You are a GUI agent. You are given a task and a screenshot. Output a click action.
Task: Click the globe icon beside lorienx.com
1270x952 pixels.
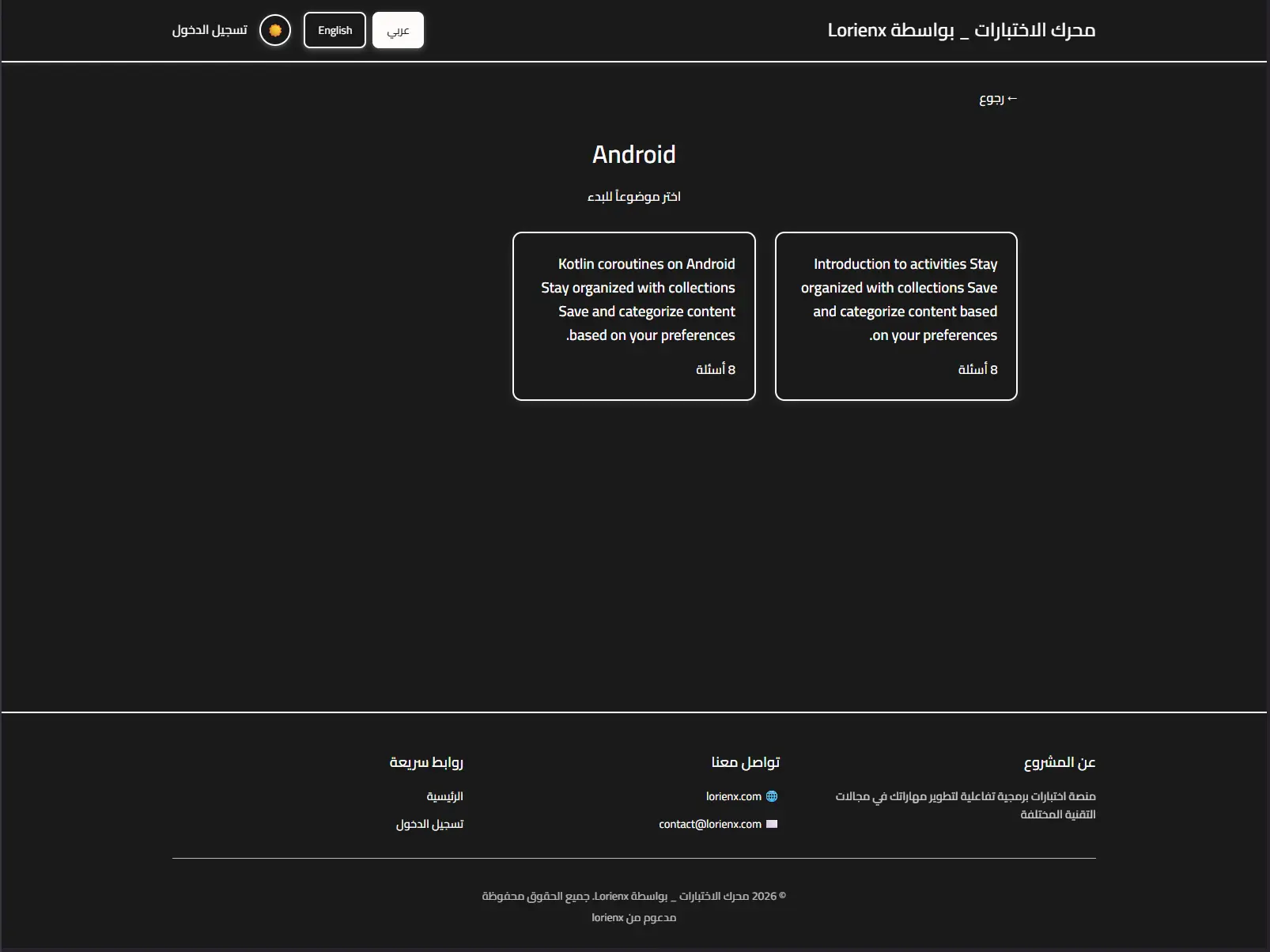(771, 796)
